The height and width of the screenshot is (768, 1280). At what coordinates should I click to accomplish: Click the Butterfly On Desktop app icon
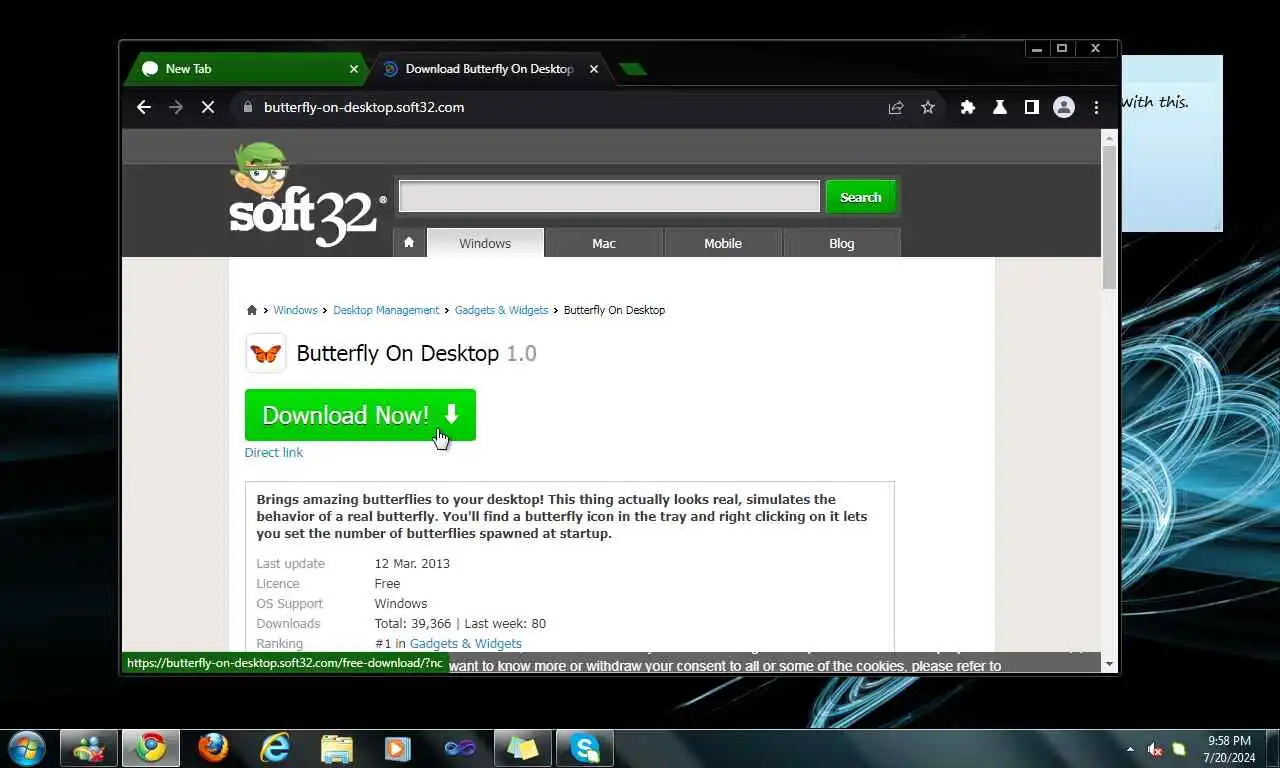pyautogui.click(x=266, y=353)
